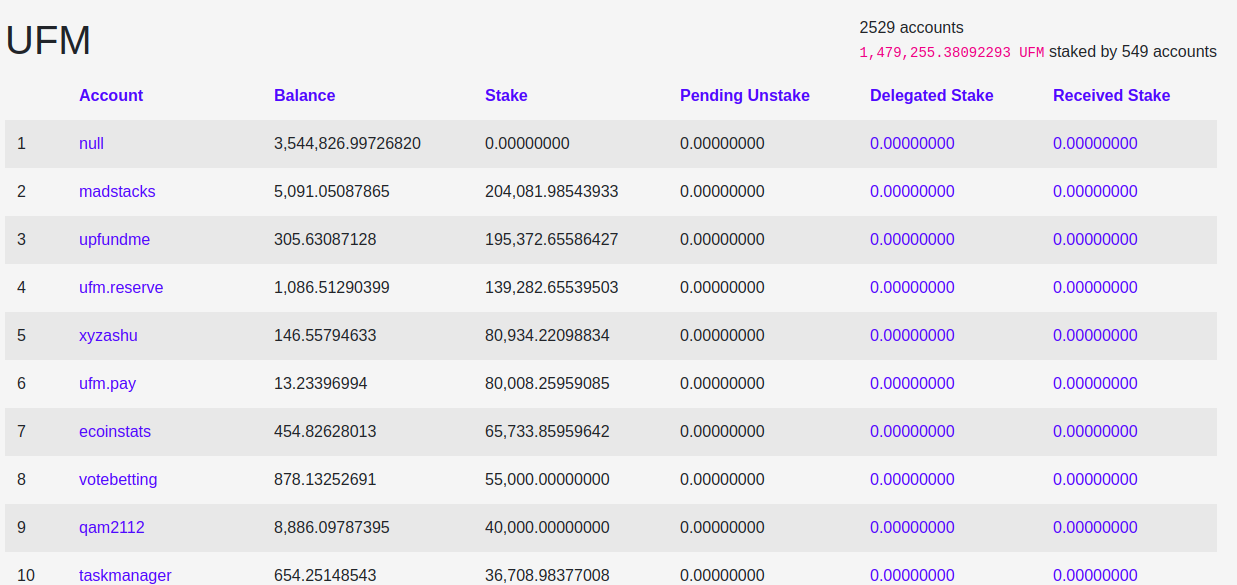Screen dimensions: 1237x585
Task: Click ufm.reserve row's Received Stake value
Action: click(x=1095, y=288)
